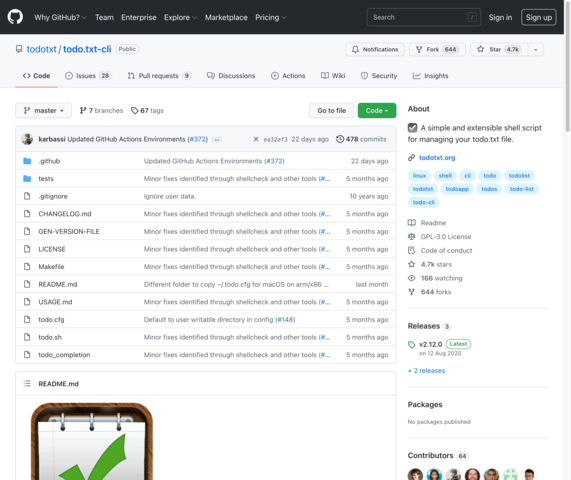Click the Notifications bell icon
Image resolution: width=571 pixels, height=480 pixels.
355,49
